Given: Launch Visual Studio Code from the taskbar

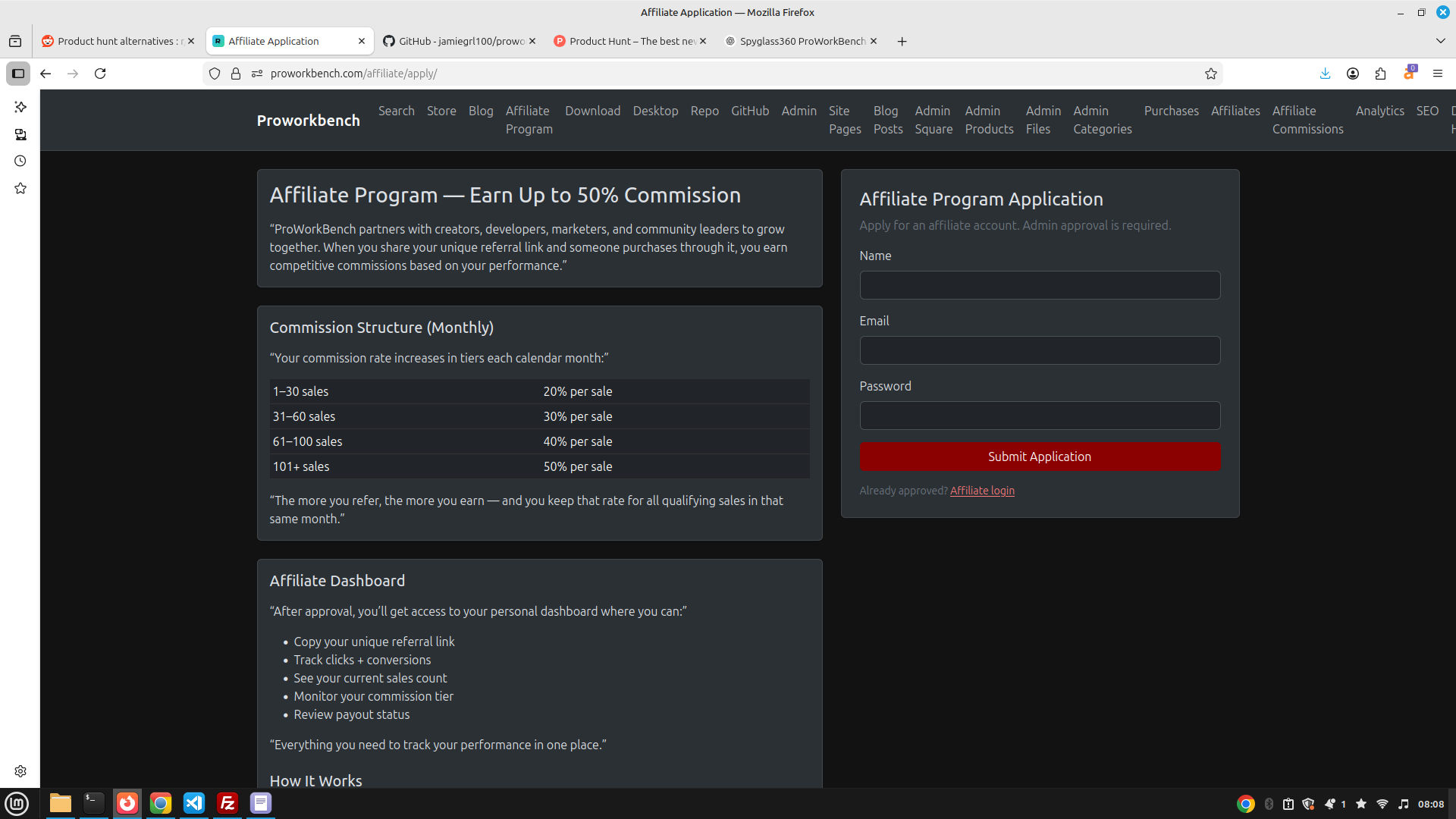Looking at the screenshot, I should click(194, 804).
